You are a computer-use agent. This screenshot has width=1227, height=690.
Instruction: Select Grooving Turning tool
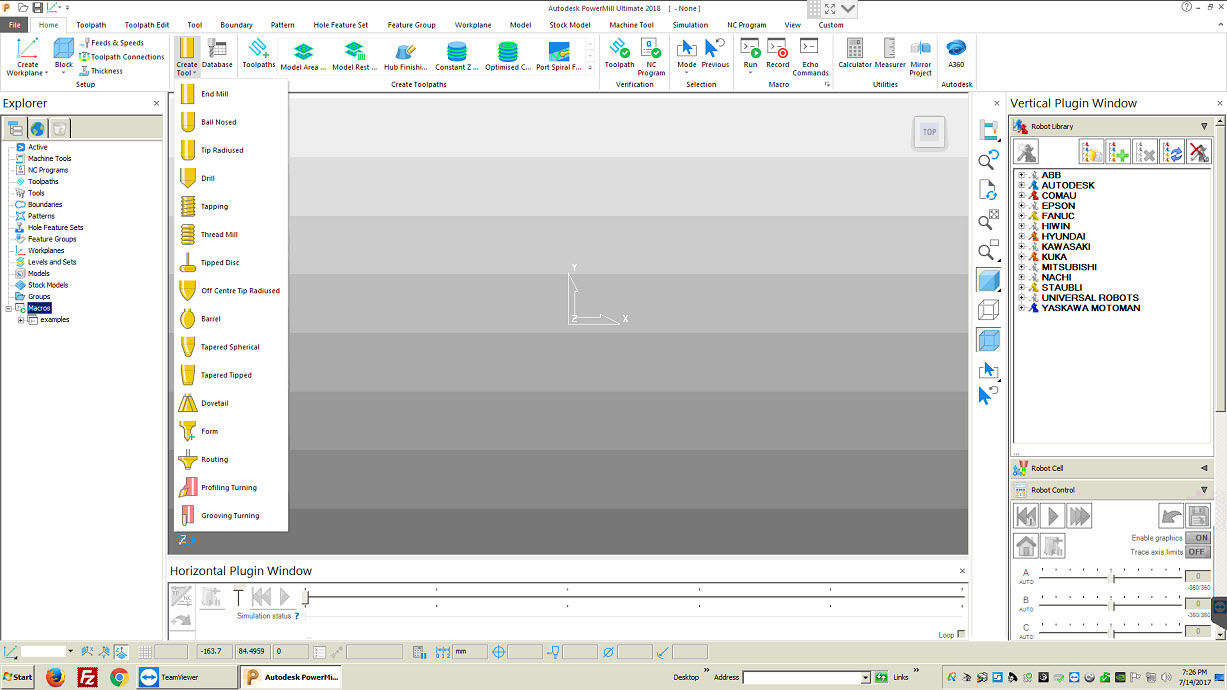coord(230,515)
